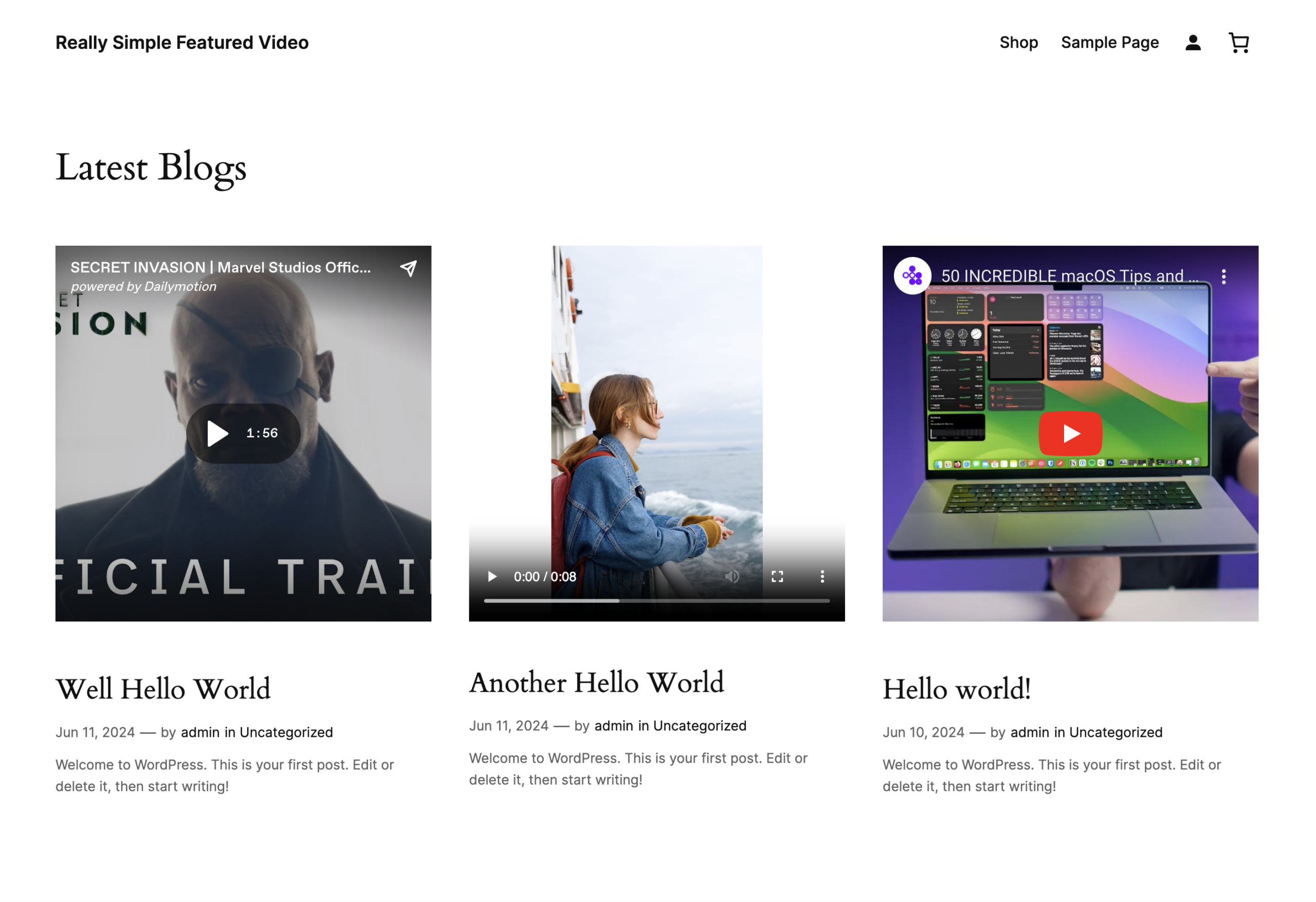
Task: Click Uncategorized under Another Hello World
Action: pyautogui.click(x=700, y=725)
